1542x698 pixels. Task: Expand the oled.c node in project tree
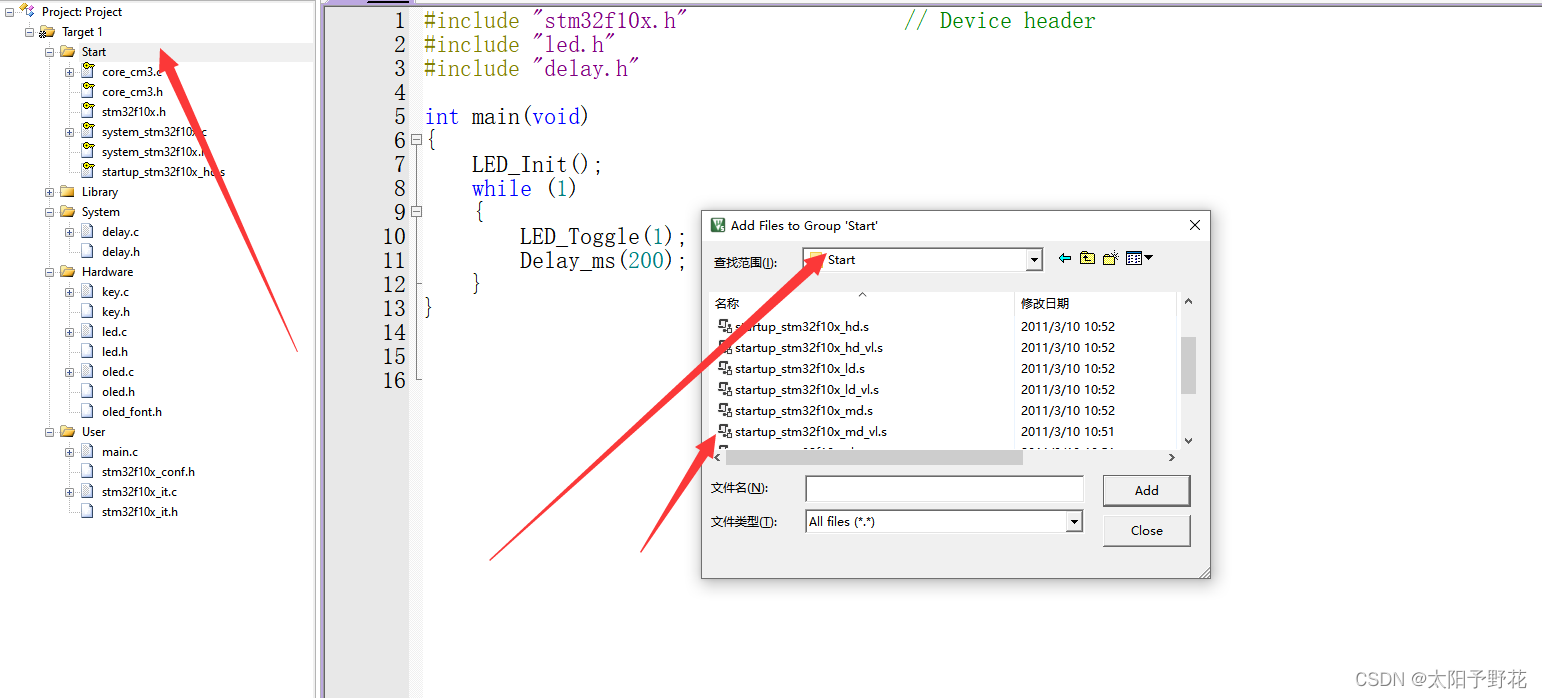(70, 372)
